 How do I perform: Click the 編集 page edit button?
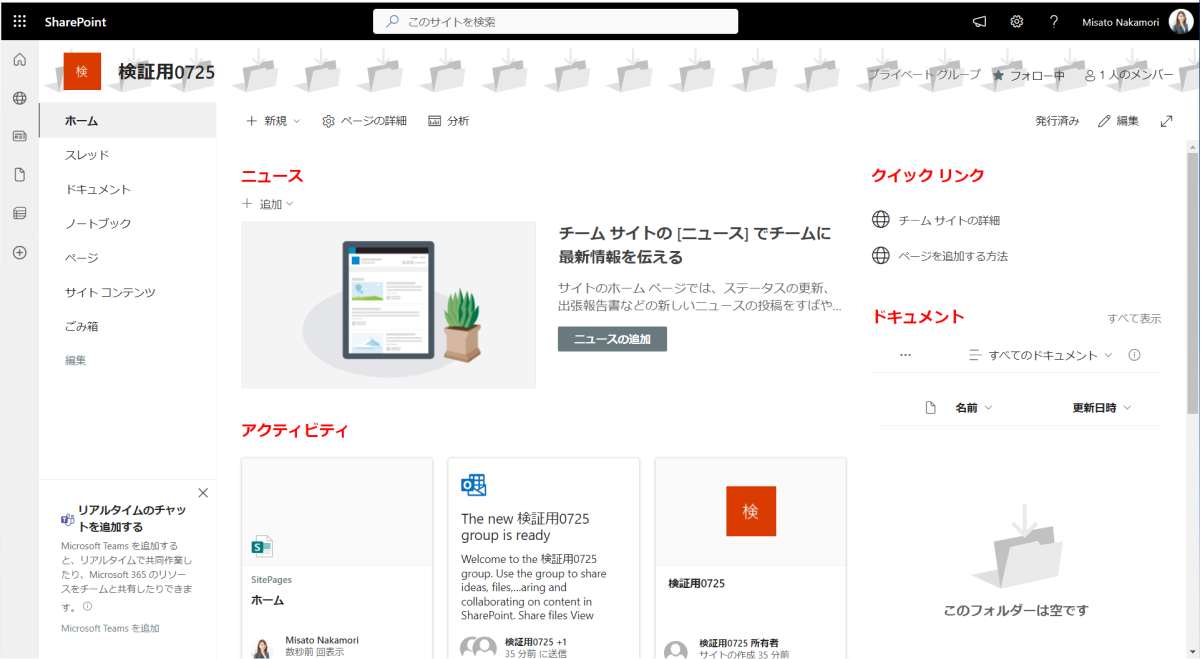(1118, 121)
